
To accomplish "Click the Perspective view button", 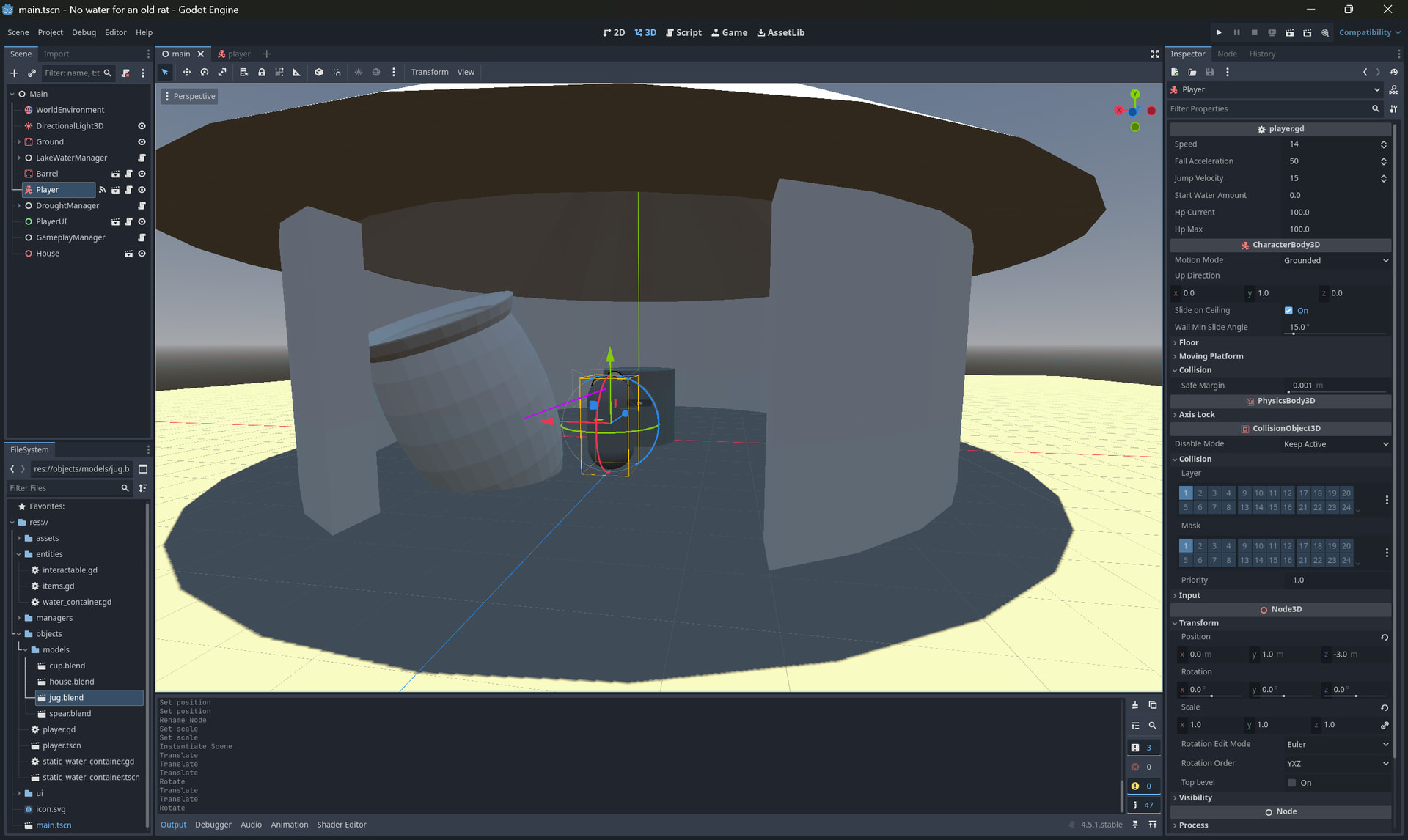I will point(189,96).
